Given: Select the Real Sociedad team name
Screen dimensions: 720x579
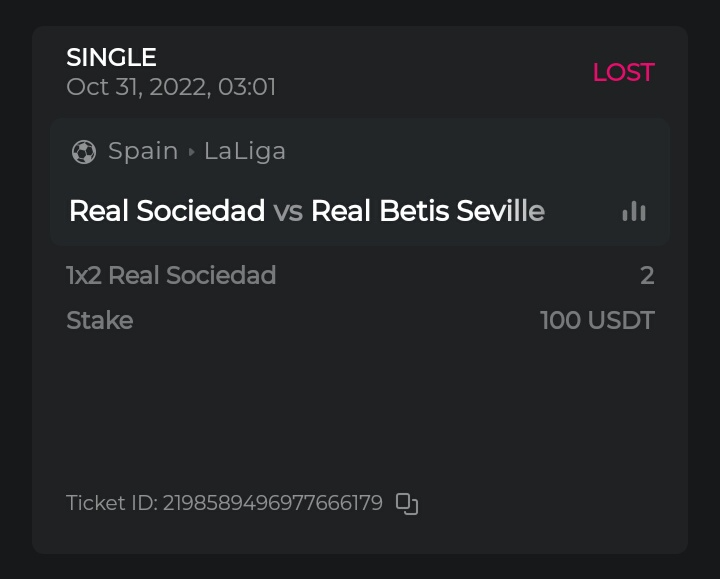Looking at the screenshot, I should pos(166,211).
